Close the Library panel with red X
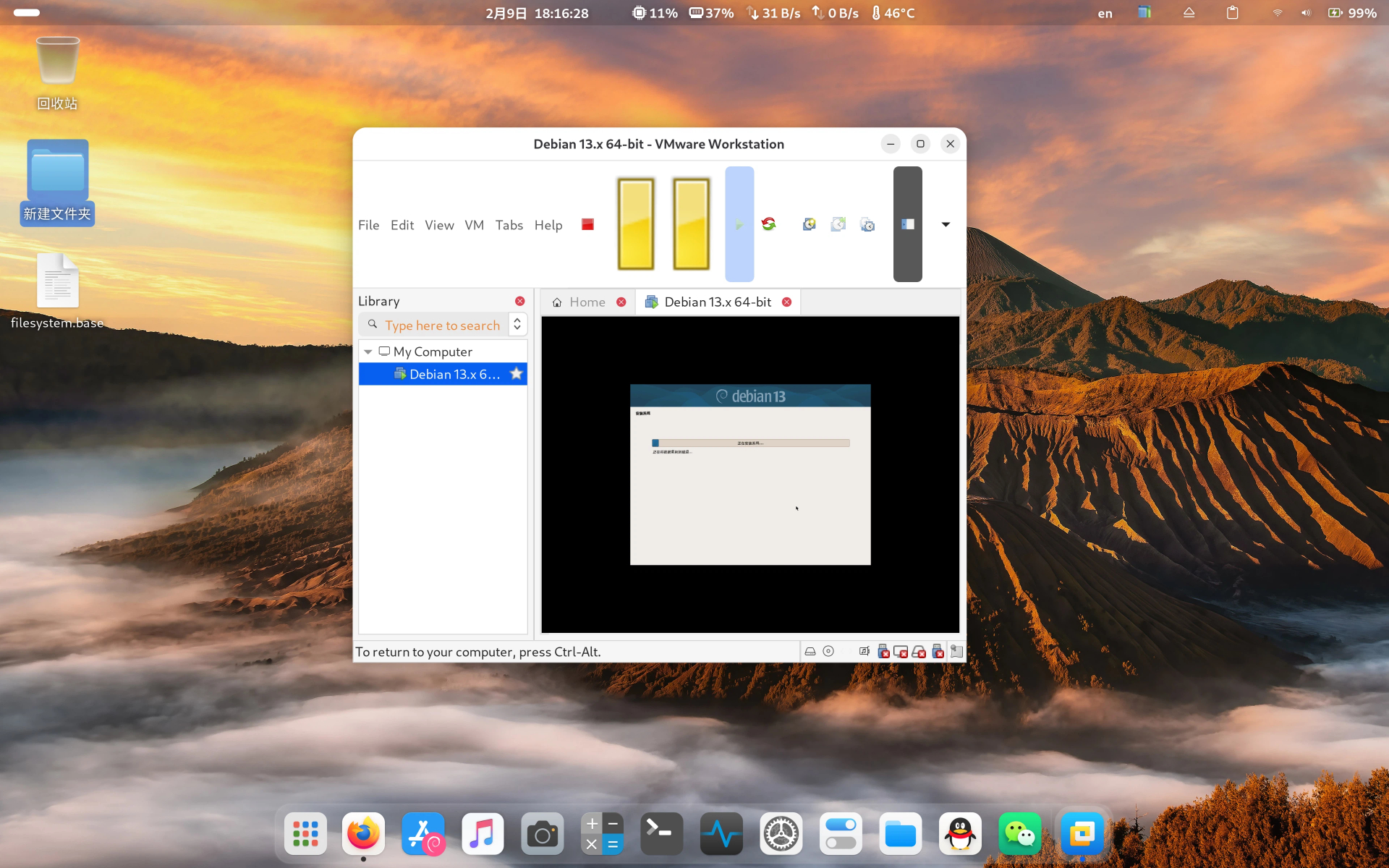 [x=519, y=301]
